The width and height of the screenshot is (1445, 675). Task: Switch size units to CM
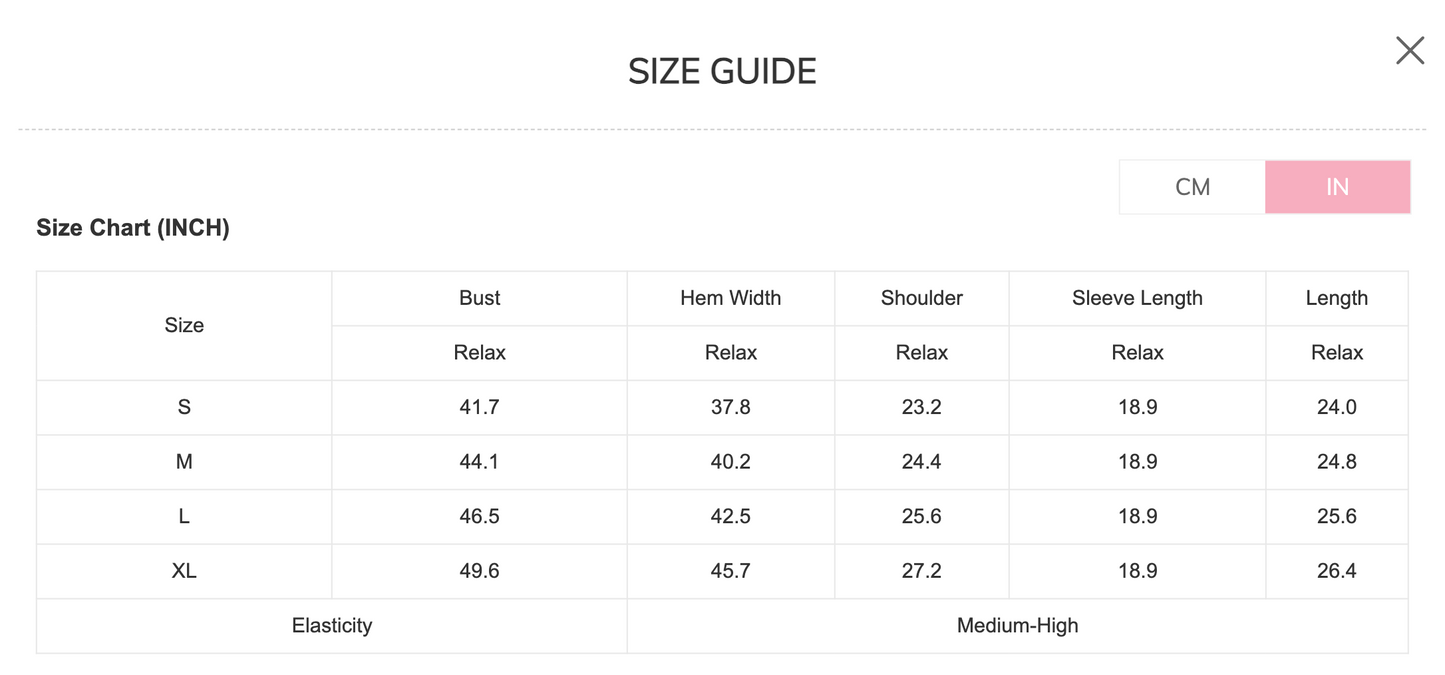click(1192, 187)
